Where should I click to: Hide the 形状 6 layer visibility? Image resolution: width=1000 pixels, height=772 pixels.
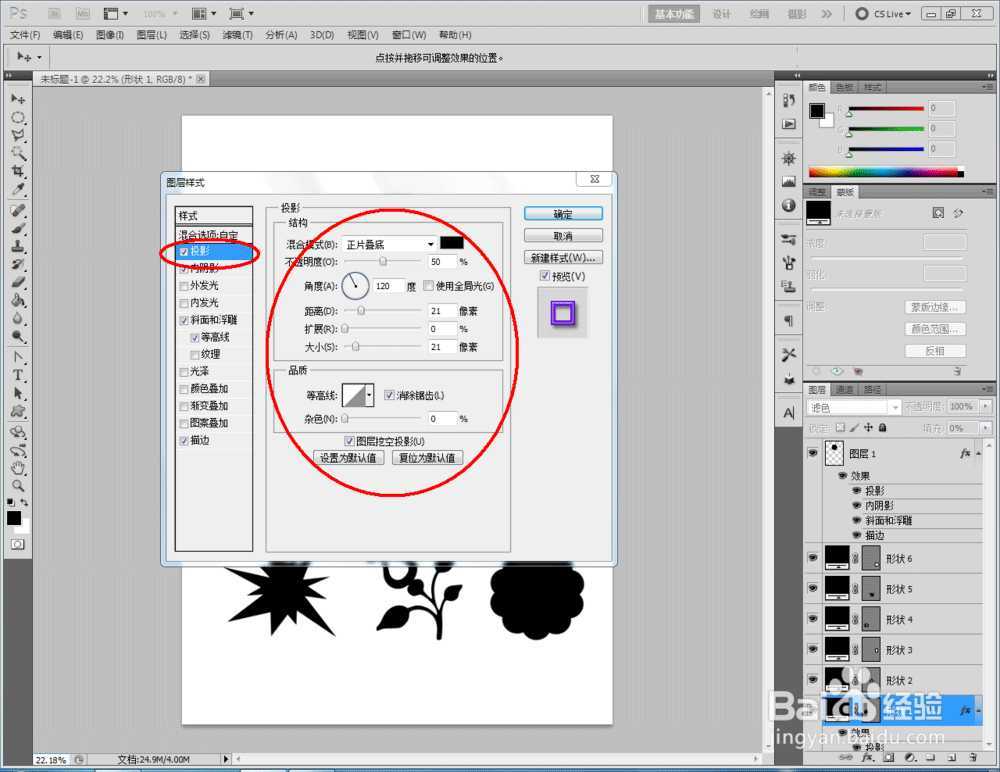[x=812, y=558]
